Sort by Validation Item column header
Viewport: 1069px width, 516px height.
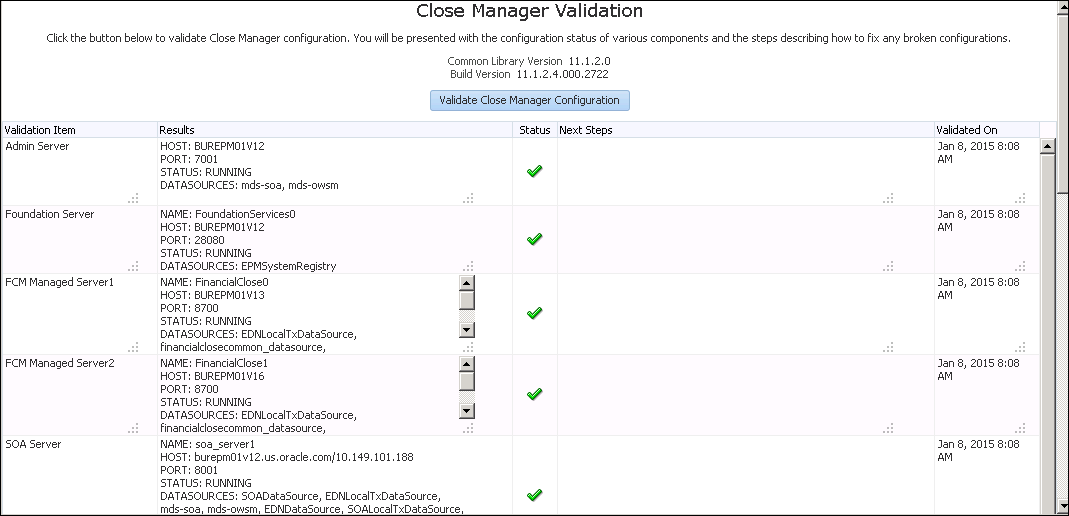coord(79,130)
